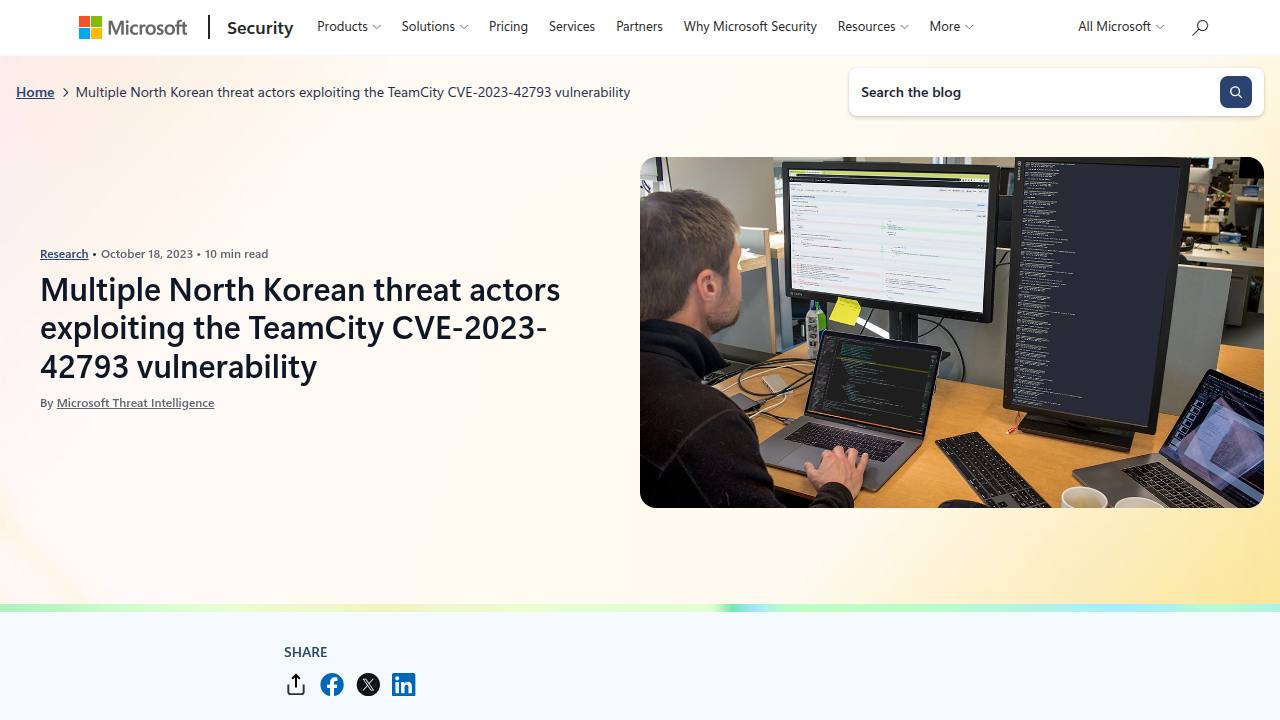Screen dimensions: 1280x720
Task: Expand the Solutions menu
Action: [435, 27]
